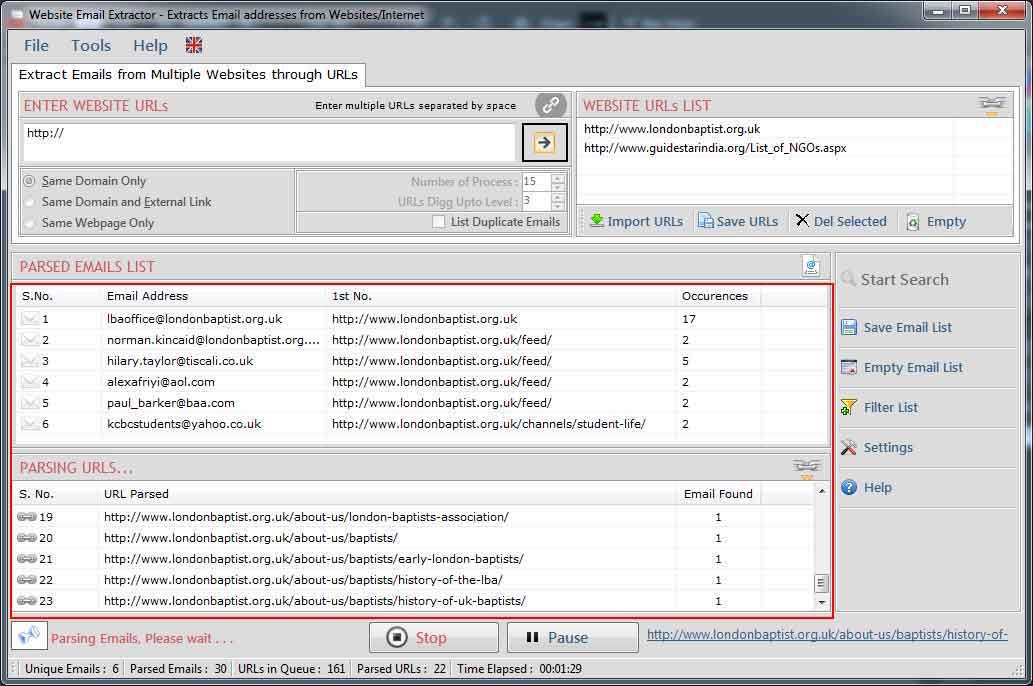Click envelope icon of email row 1
The height and width of the screenshot is (686, 1033).
(x=30, y=319)
